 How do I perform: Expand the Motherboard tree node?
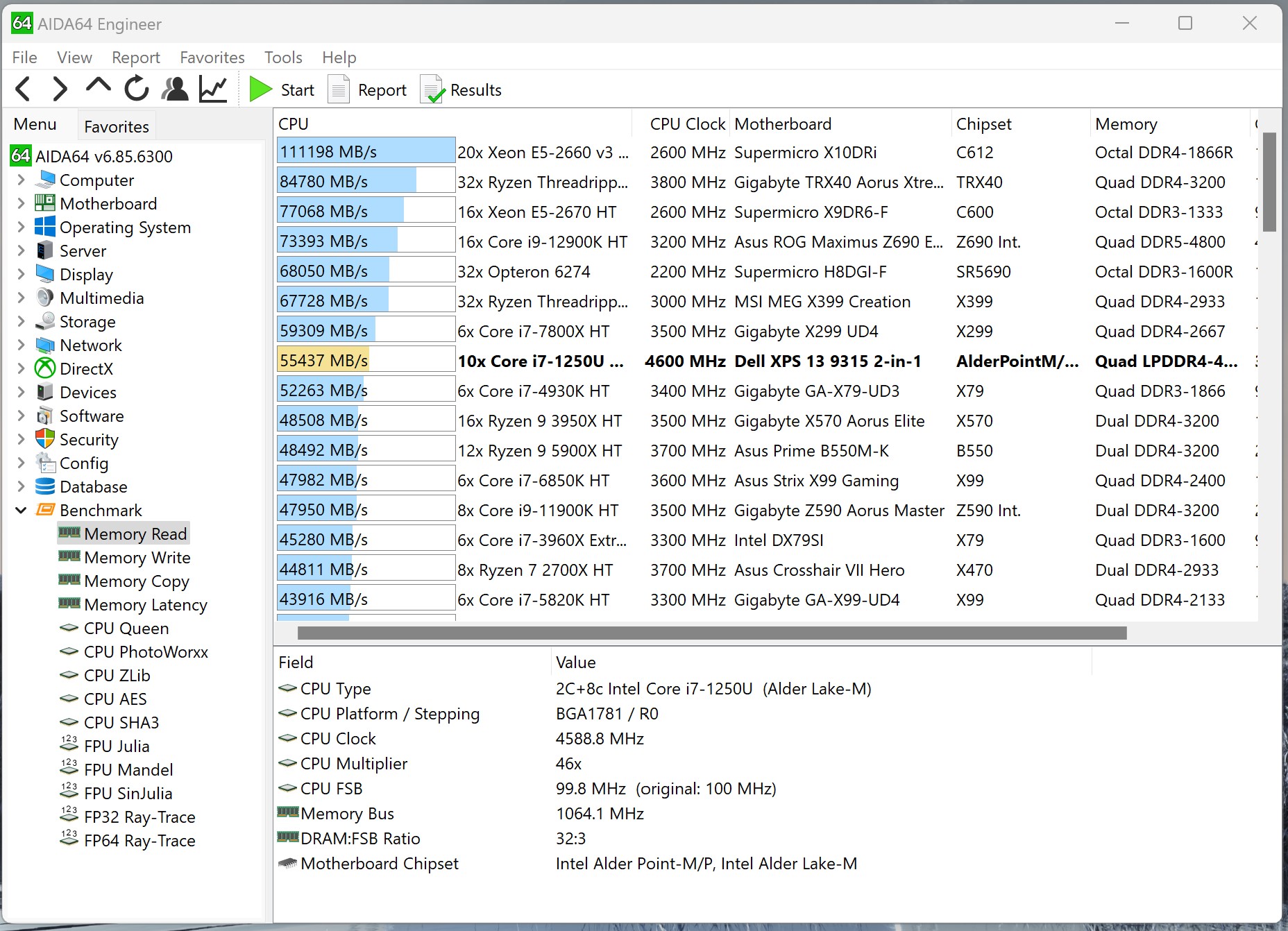click(x=21, y=203)
